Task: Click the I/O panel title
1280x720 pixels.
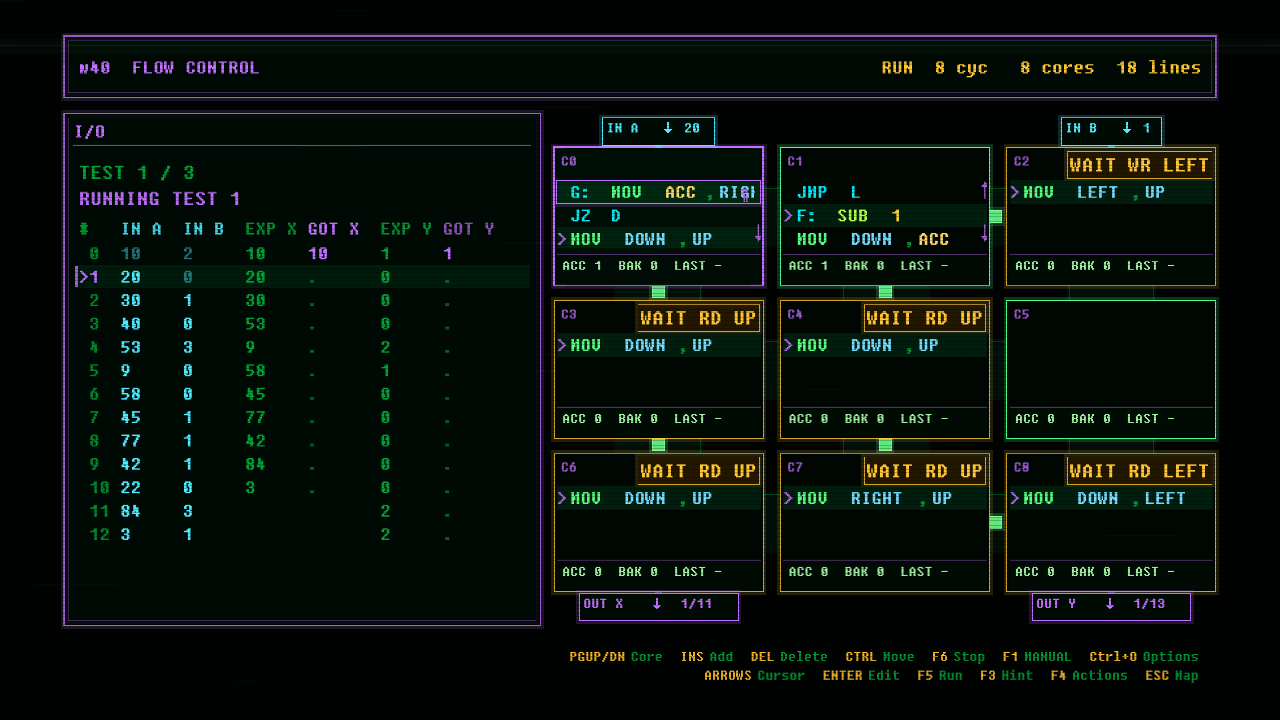Action: pyautogui.click(x=90, y=132)
